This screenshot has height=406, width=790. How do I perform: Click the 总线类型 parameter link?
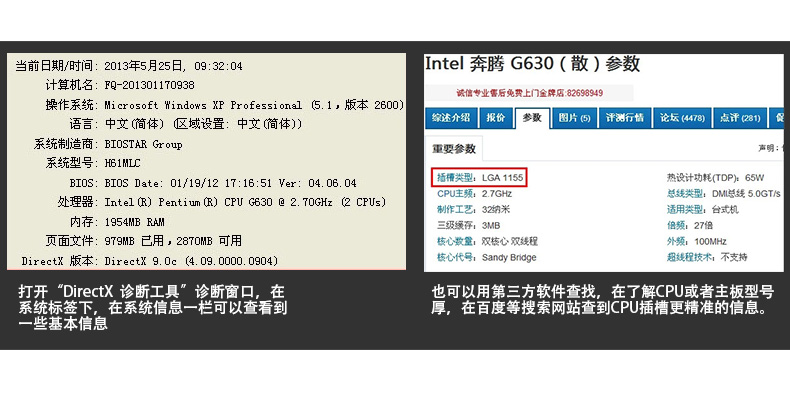686,193
